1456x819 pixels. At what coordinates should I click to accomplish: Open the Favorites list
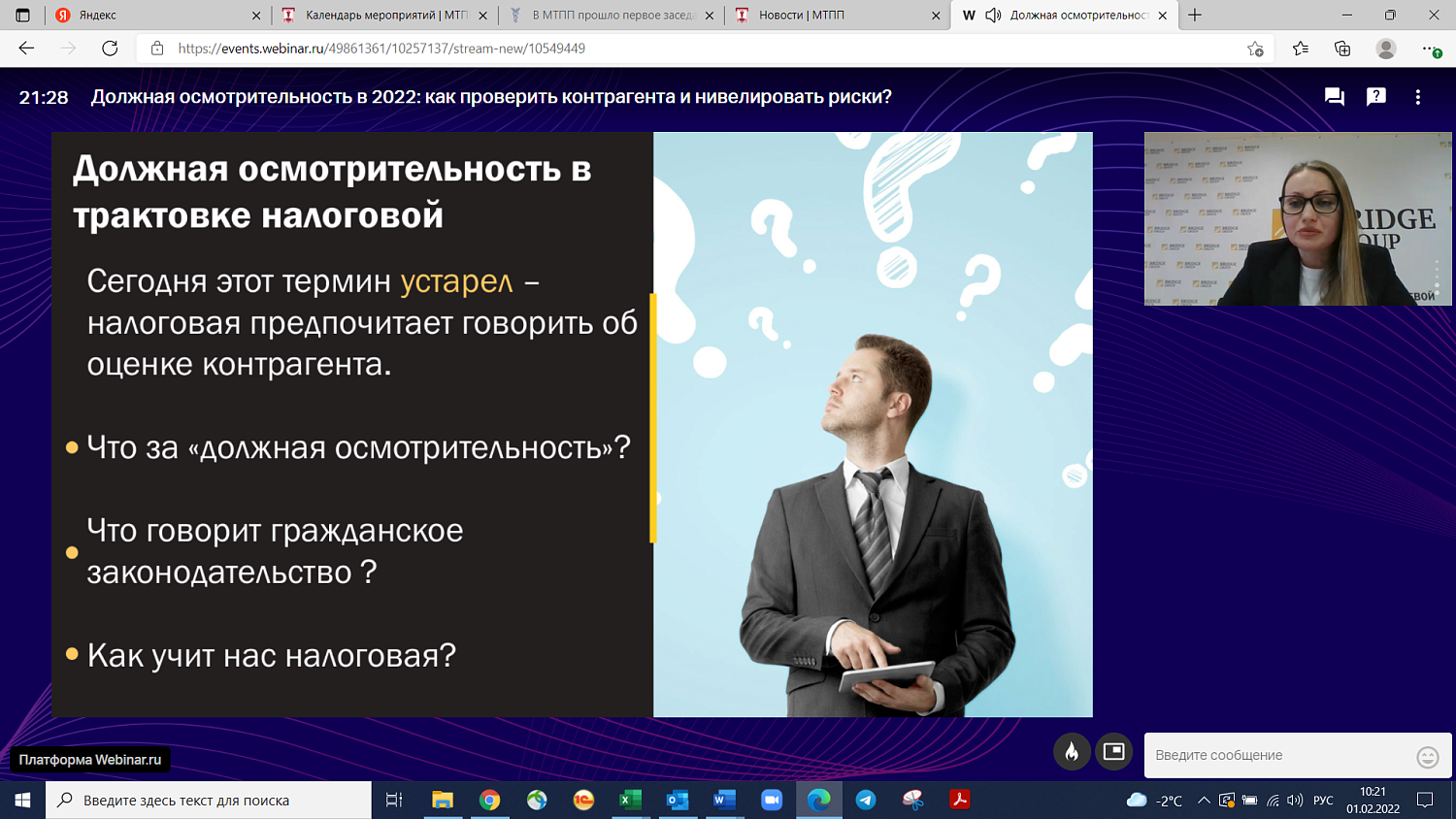[x=1301, y=49]
